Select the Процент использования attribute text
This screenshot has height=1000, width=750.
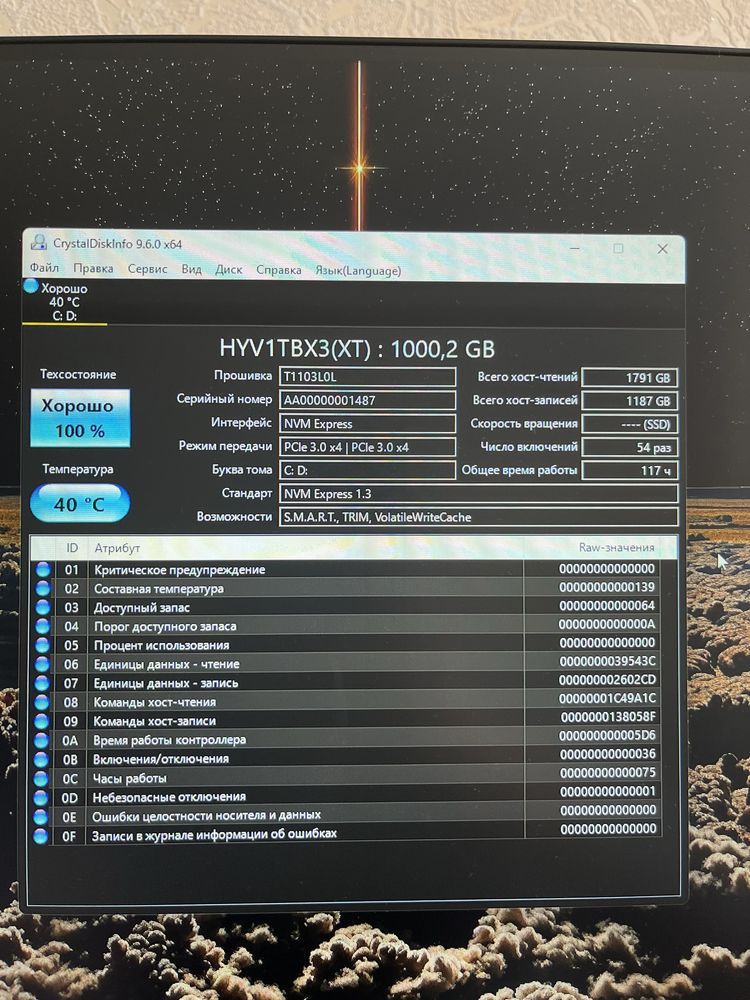pyautogui.click(x=161, y=645)
